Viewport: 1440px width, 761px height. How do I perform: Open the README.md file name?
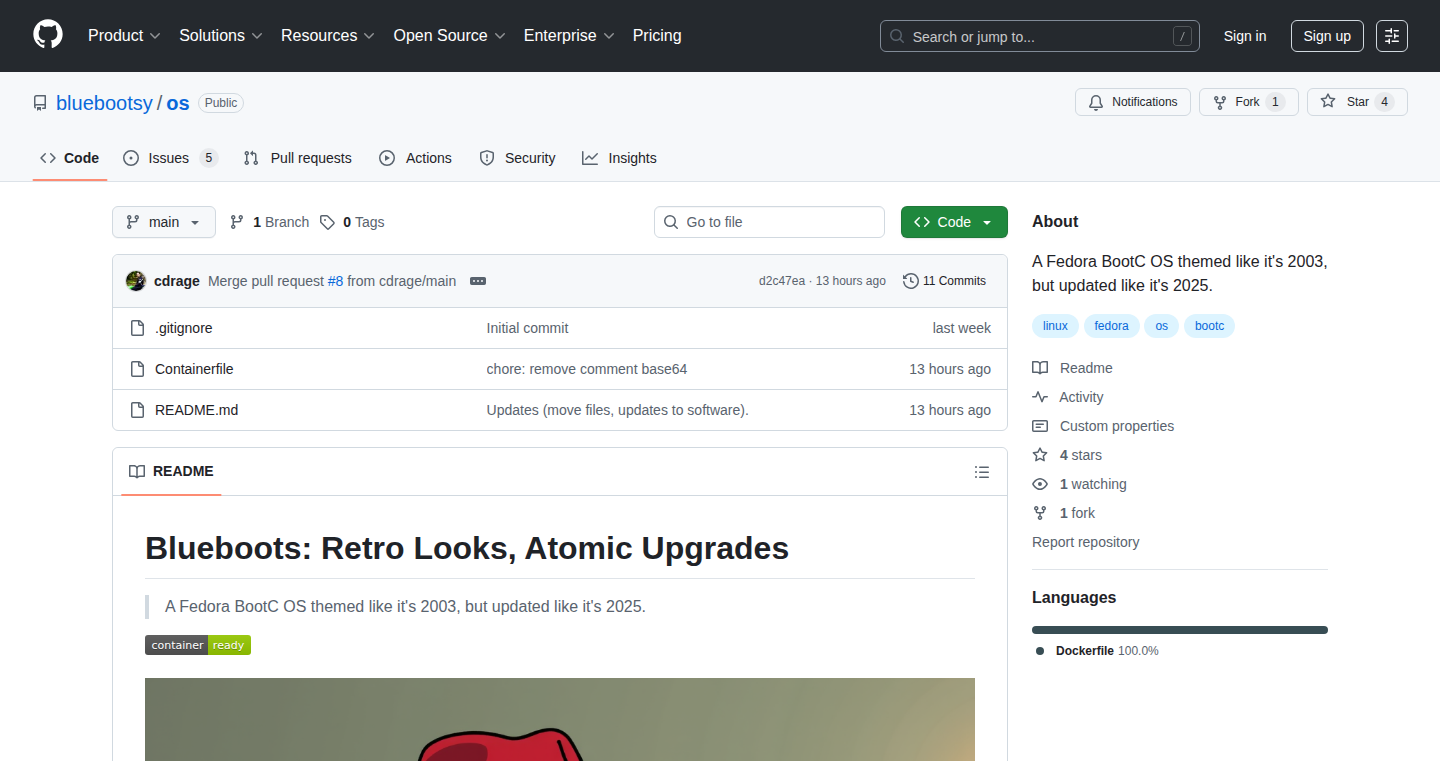pos(197,410)
